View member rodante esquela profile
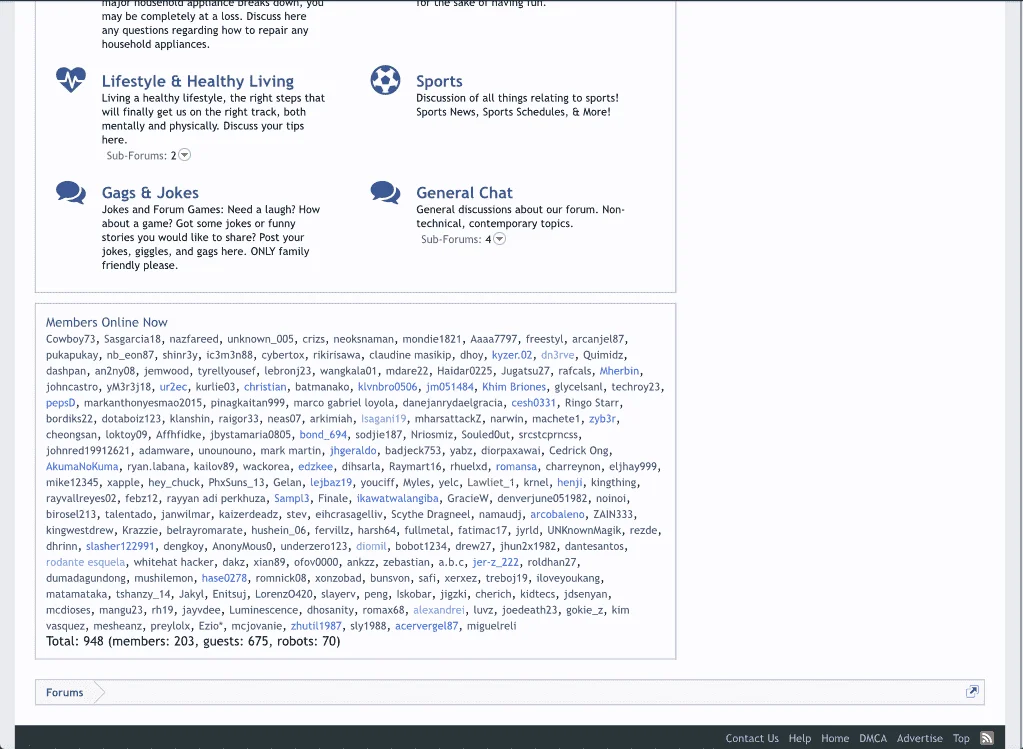The height and width of the screenshot is (749, 1023). [85, 562]
